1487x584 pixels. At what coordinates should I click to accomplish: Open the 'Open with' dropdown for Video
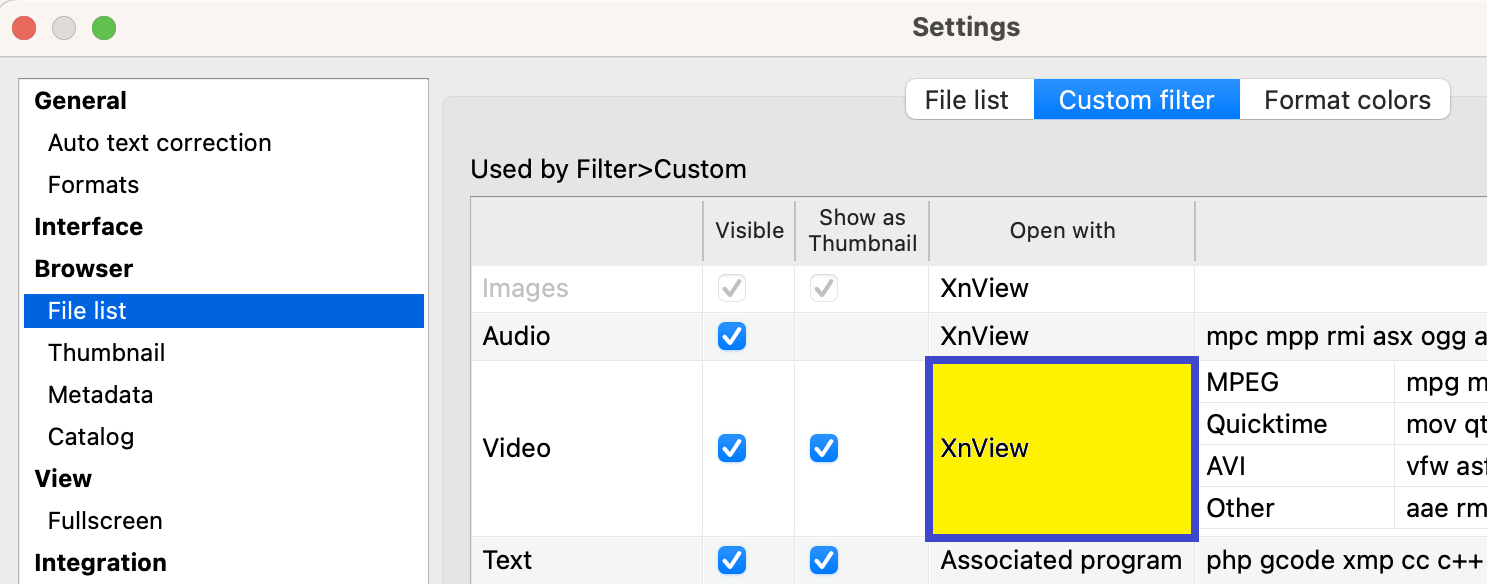click(x=1061, y=449)
